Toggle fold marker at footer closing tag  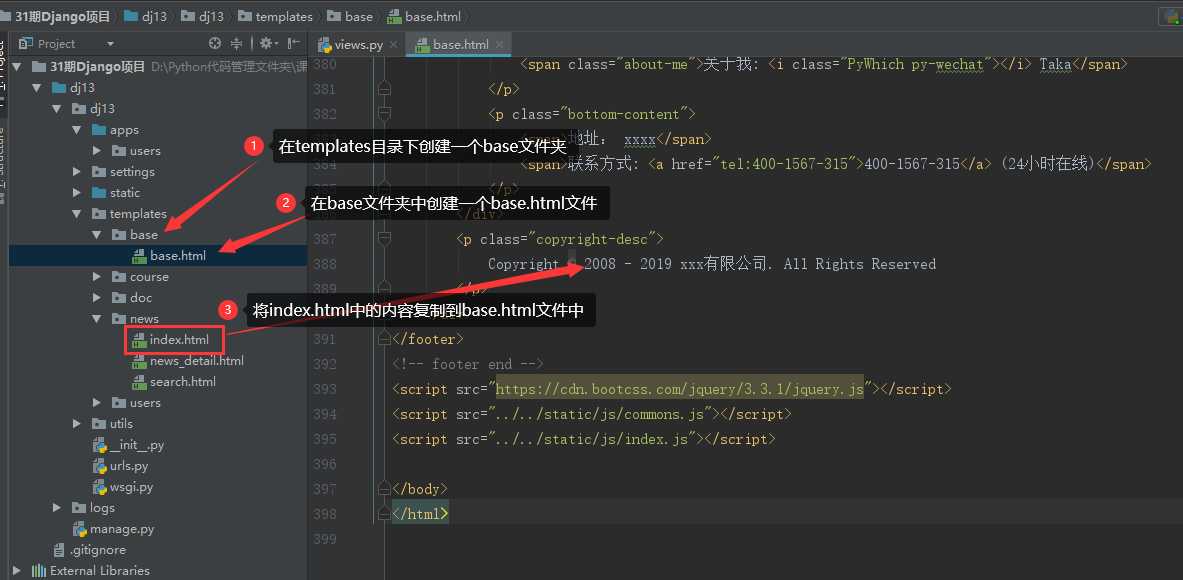[384, 339]
